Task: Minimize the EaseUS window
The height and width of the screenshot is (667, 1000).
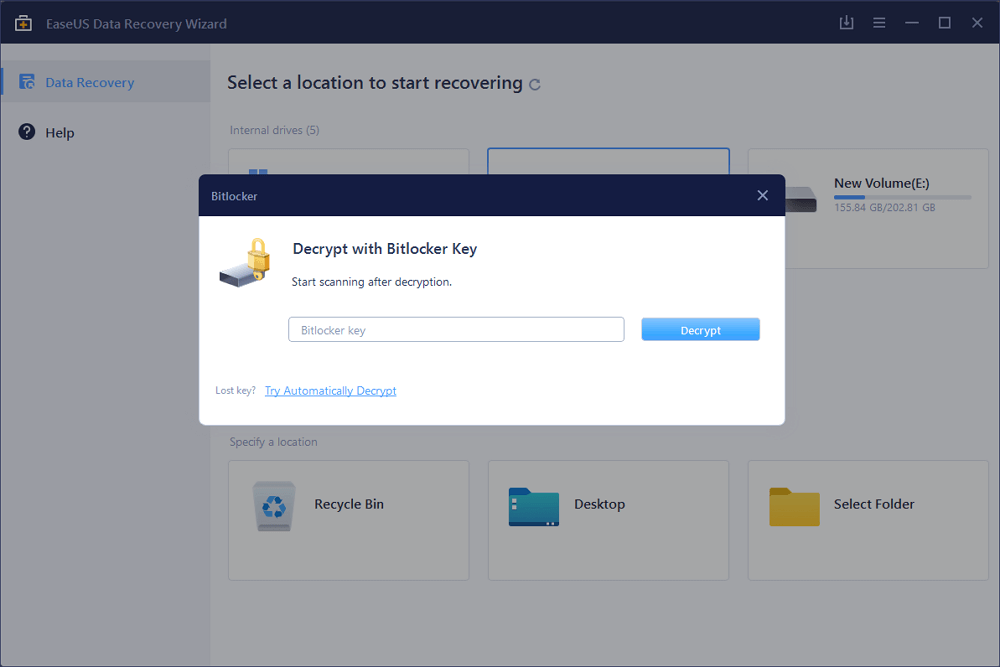Action: tap(911, 23)
